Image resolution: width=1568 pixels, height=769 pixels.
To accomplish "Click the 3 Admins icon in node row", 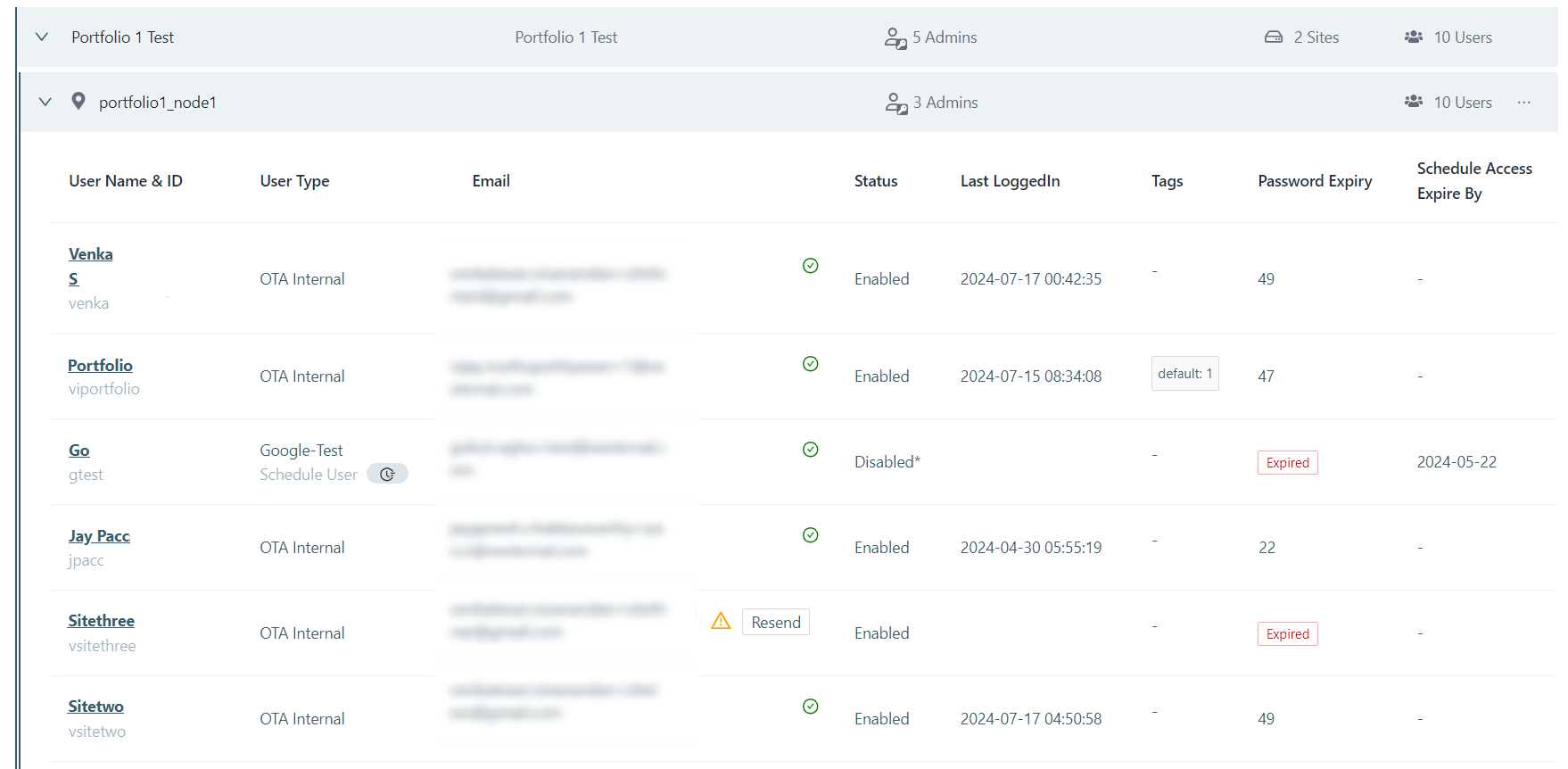I will tap(895, 103).
